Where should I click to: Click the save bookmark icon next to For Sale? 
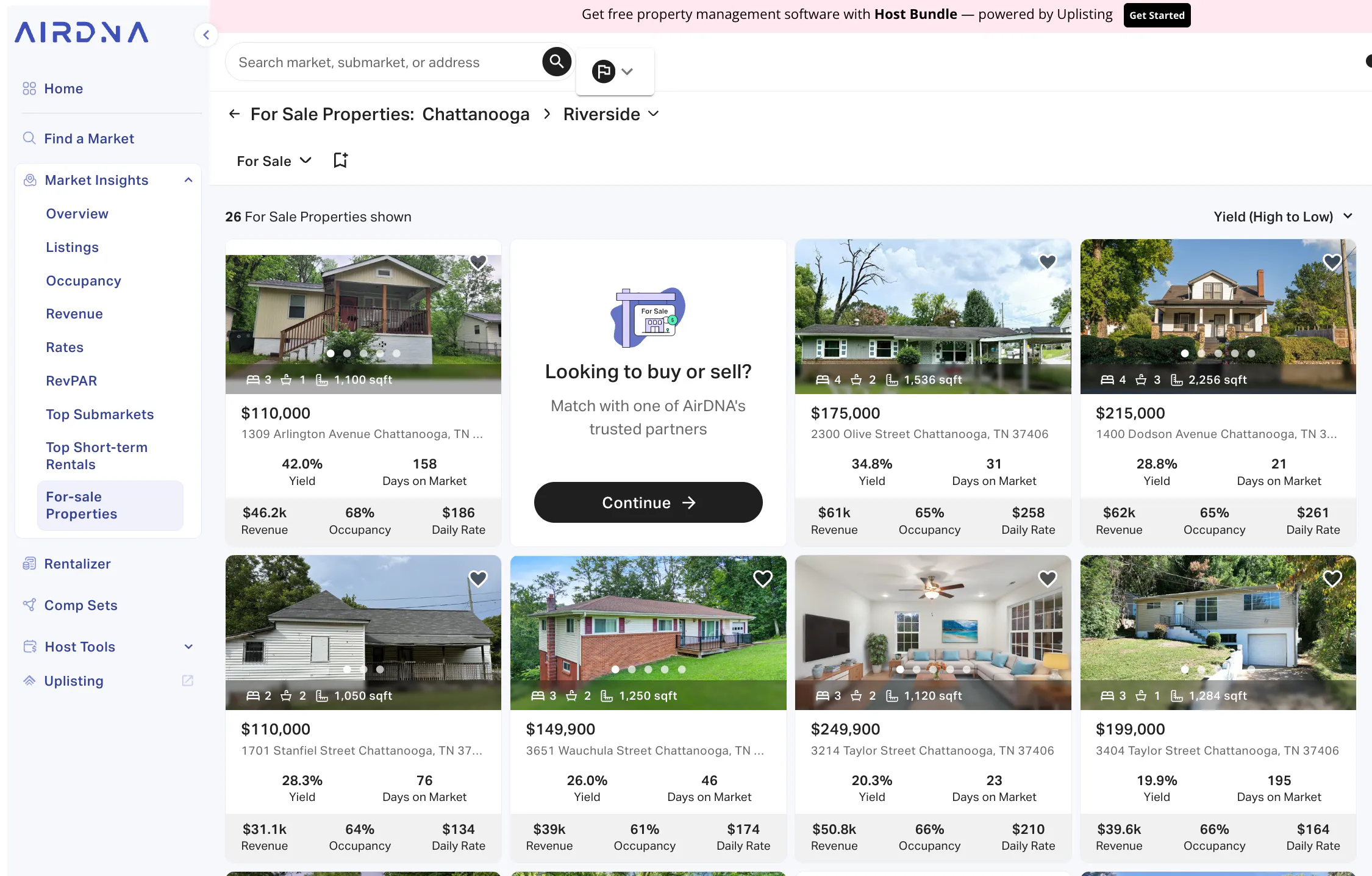(340, 160)
